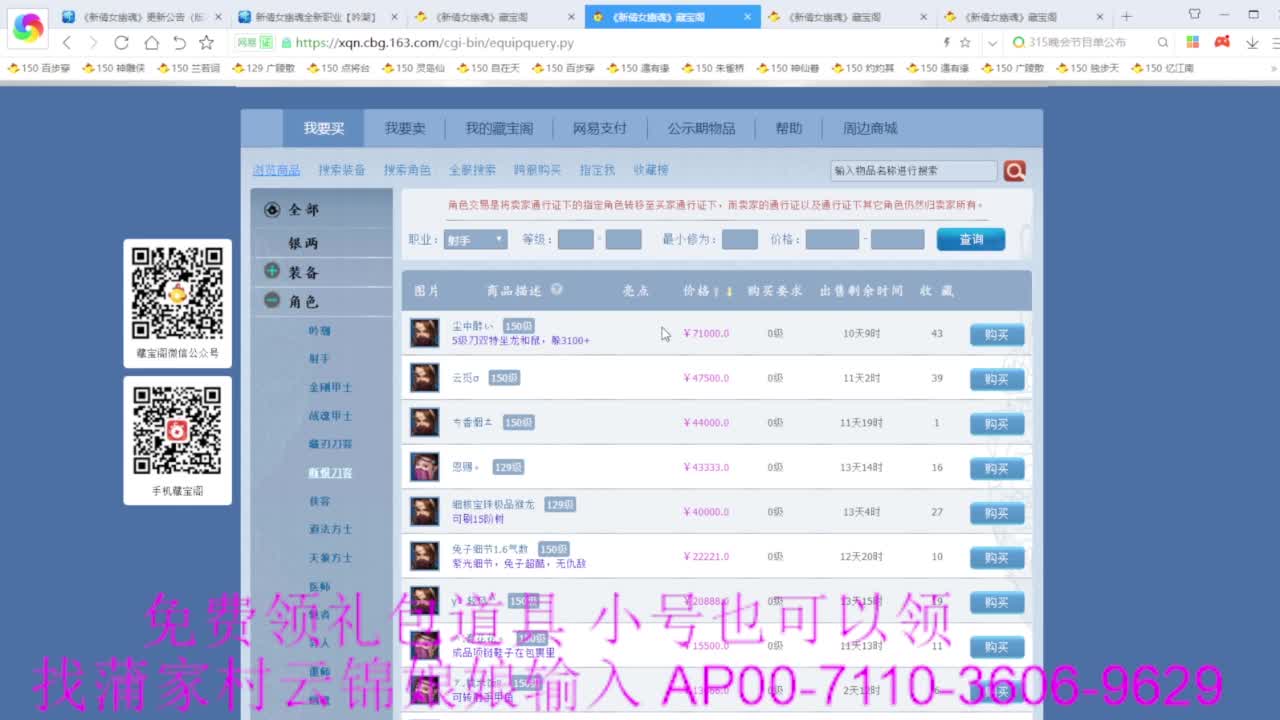Screen dimensions: 1280x720
Task: Open bookmark 150 神雕侠
Action: (114, 68)
